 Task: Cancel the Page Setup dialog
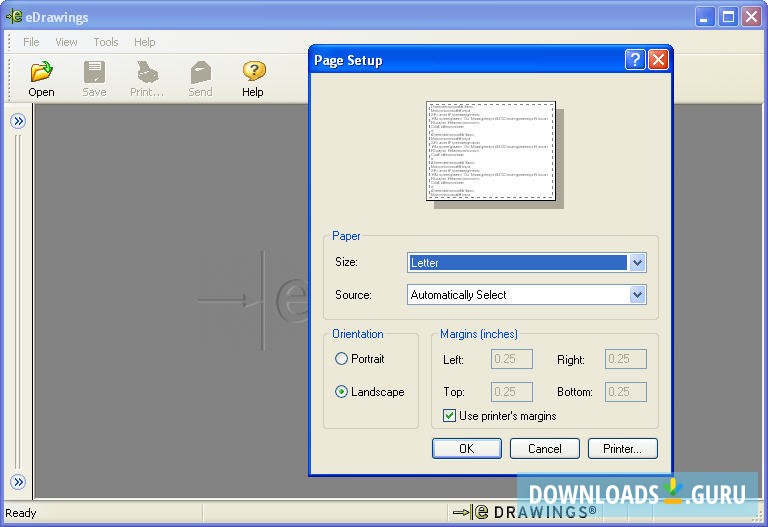point(545,449)
